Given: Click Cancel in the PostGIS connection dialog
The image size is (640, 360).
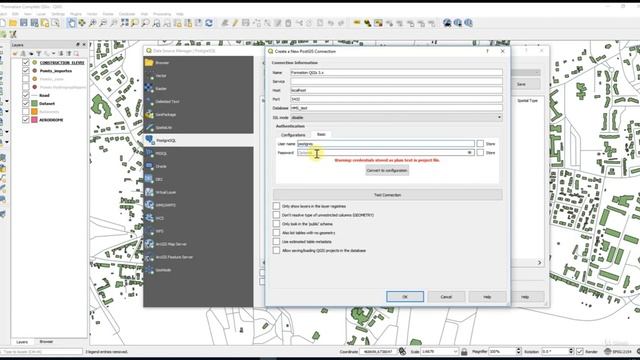Looking at the screenshot, I should point(446,297).
